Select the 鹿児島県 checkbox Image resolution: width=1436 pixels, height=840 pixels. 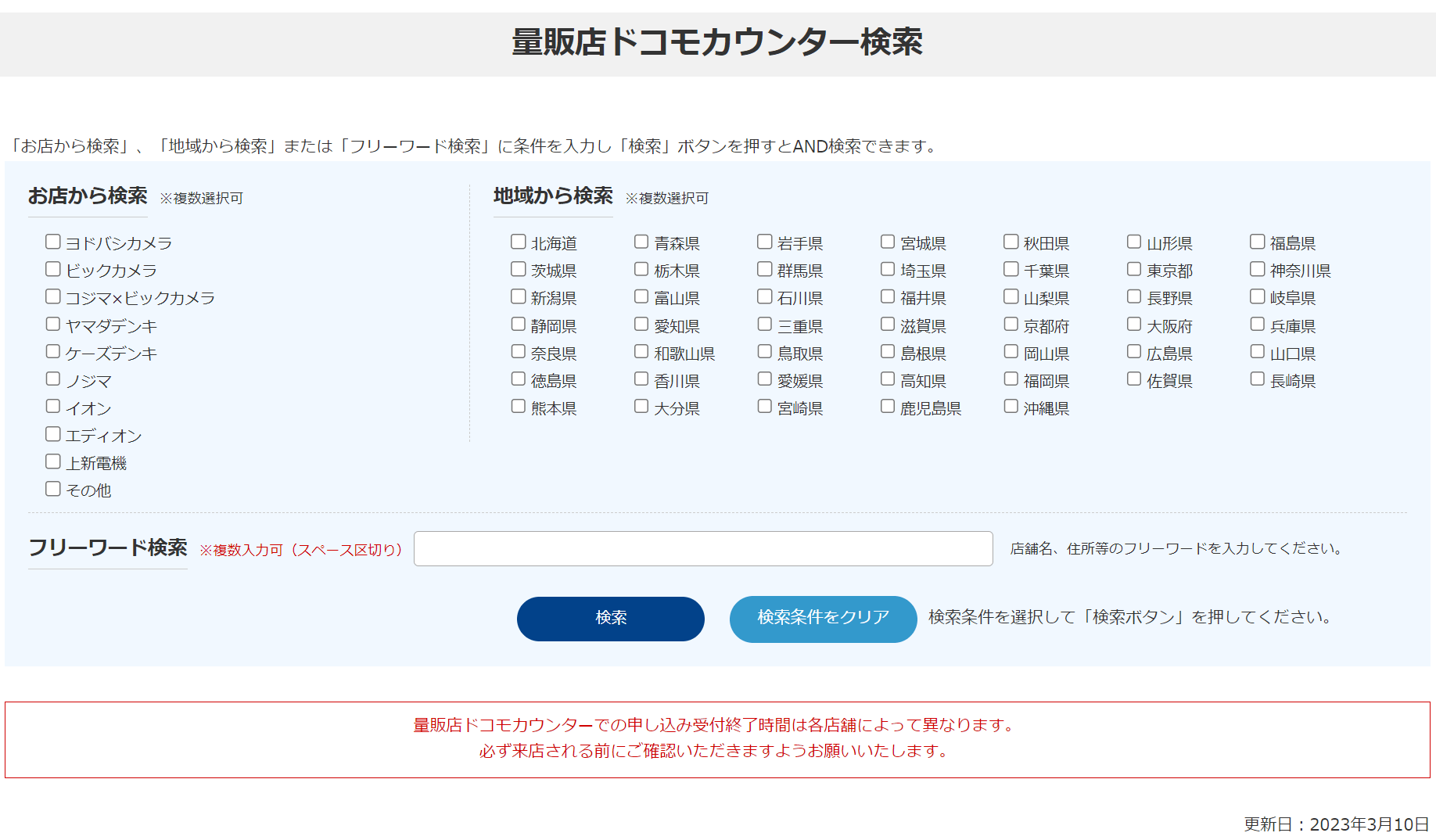click(x=888, y=406)
